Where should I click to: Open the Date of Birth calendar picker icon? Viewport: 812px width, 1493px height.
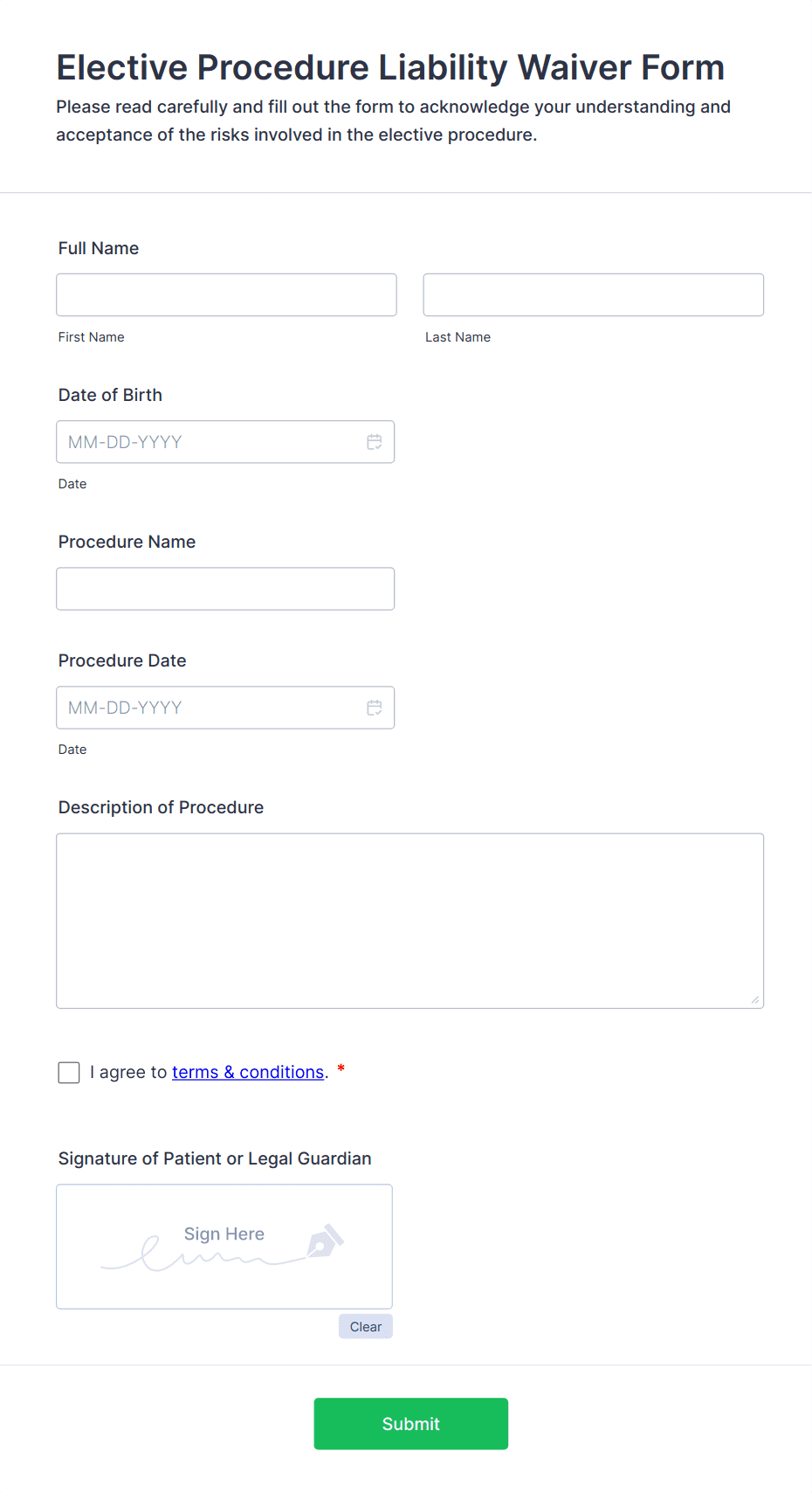coord(375,442)
